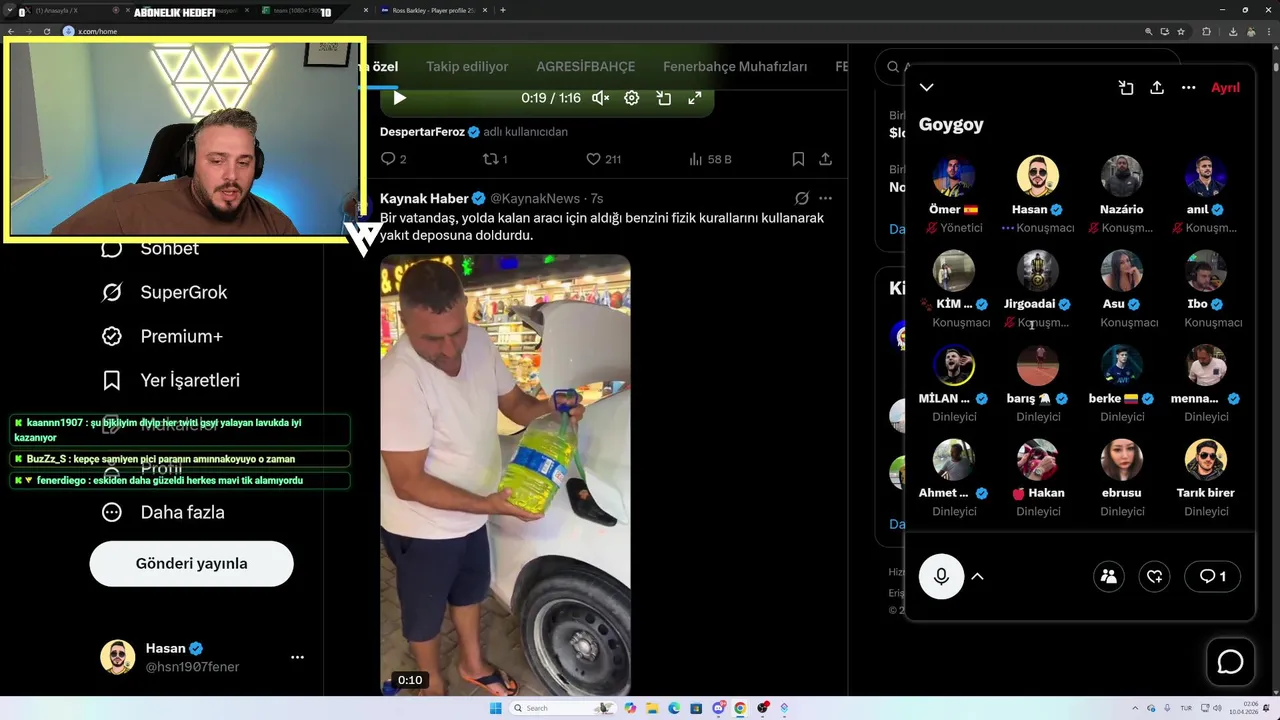Open more options in Goygoy space
Screen dimensions: 1280x720
pyautogui.click(x=1188, y=88)
